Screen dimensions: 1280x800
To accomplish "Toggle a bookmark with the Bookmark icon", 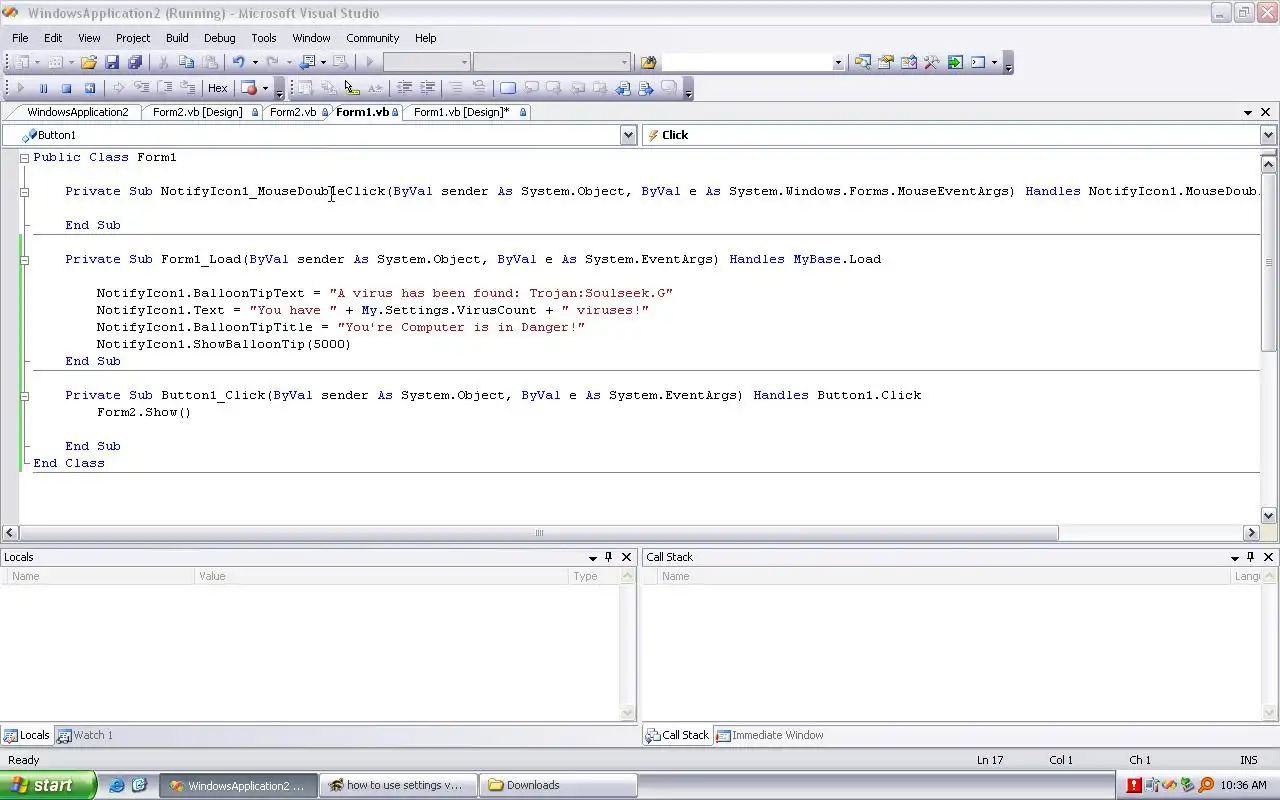I will pyautogui.click(x=508, y=88).
